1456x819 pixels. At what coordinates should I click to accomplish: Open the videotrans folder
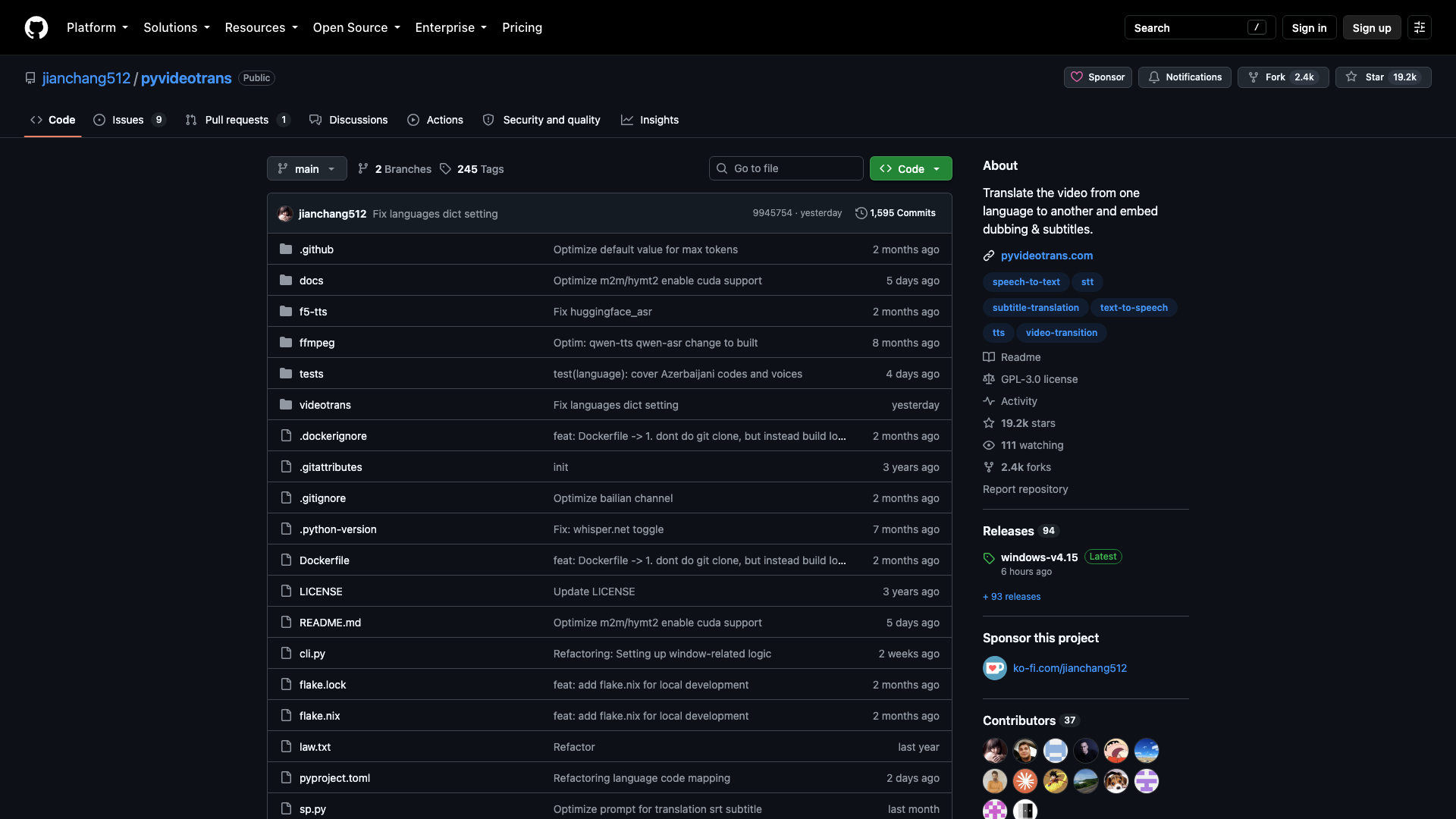tap(325, 405)
